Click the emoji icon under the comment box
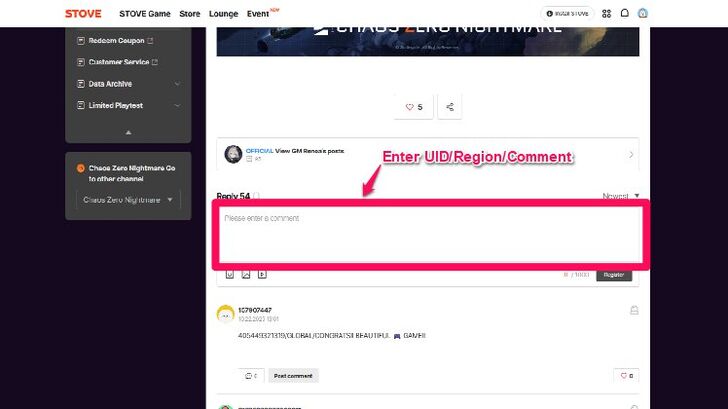This screenshot has height=409, width=728. [x=229, y=274]
